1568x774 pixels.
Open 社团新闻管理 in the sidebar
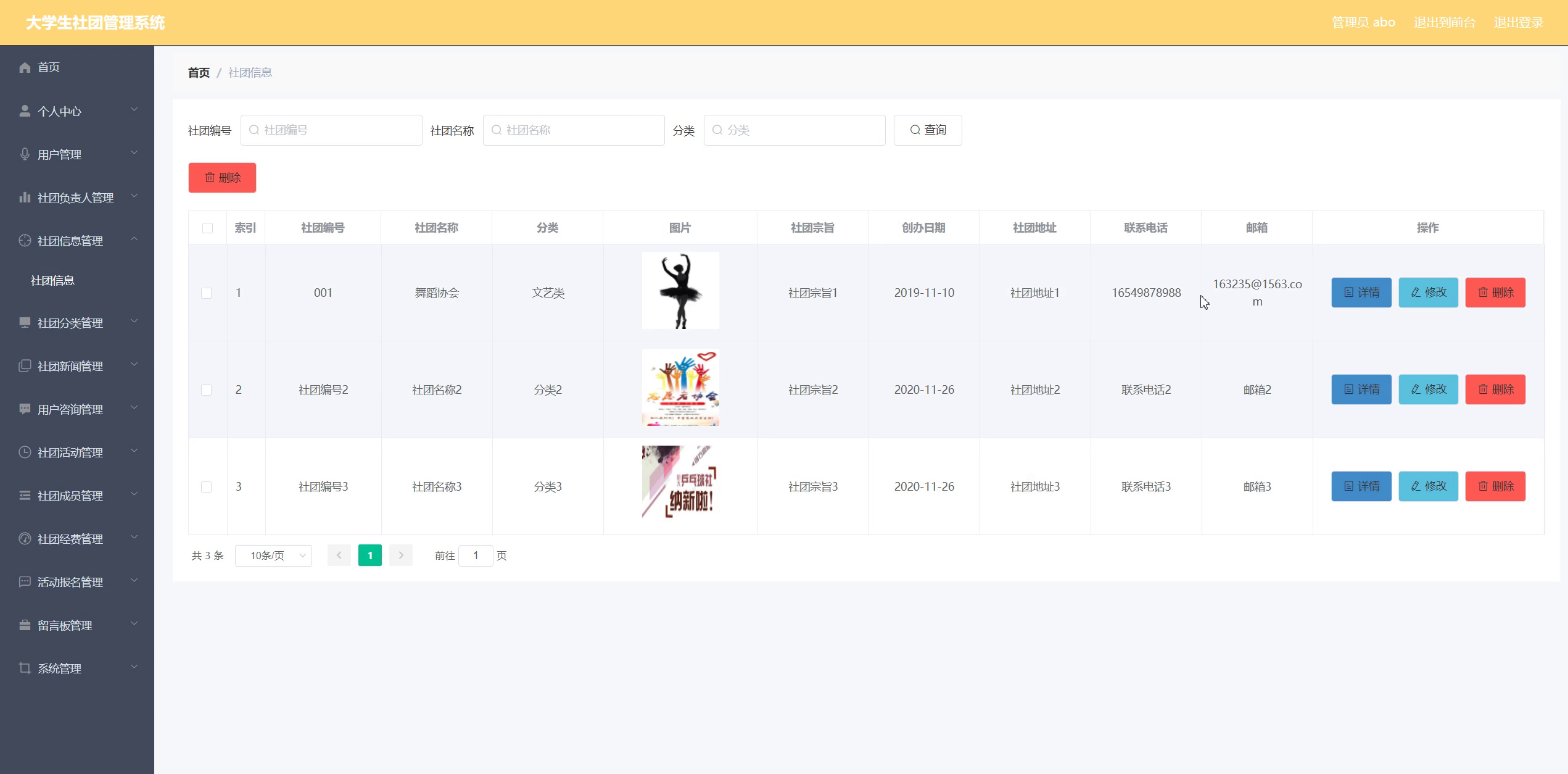tap(77, 366)
